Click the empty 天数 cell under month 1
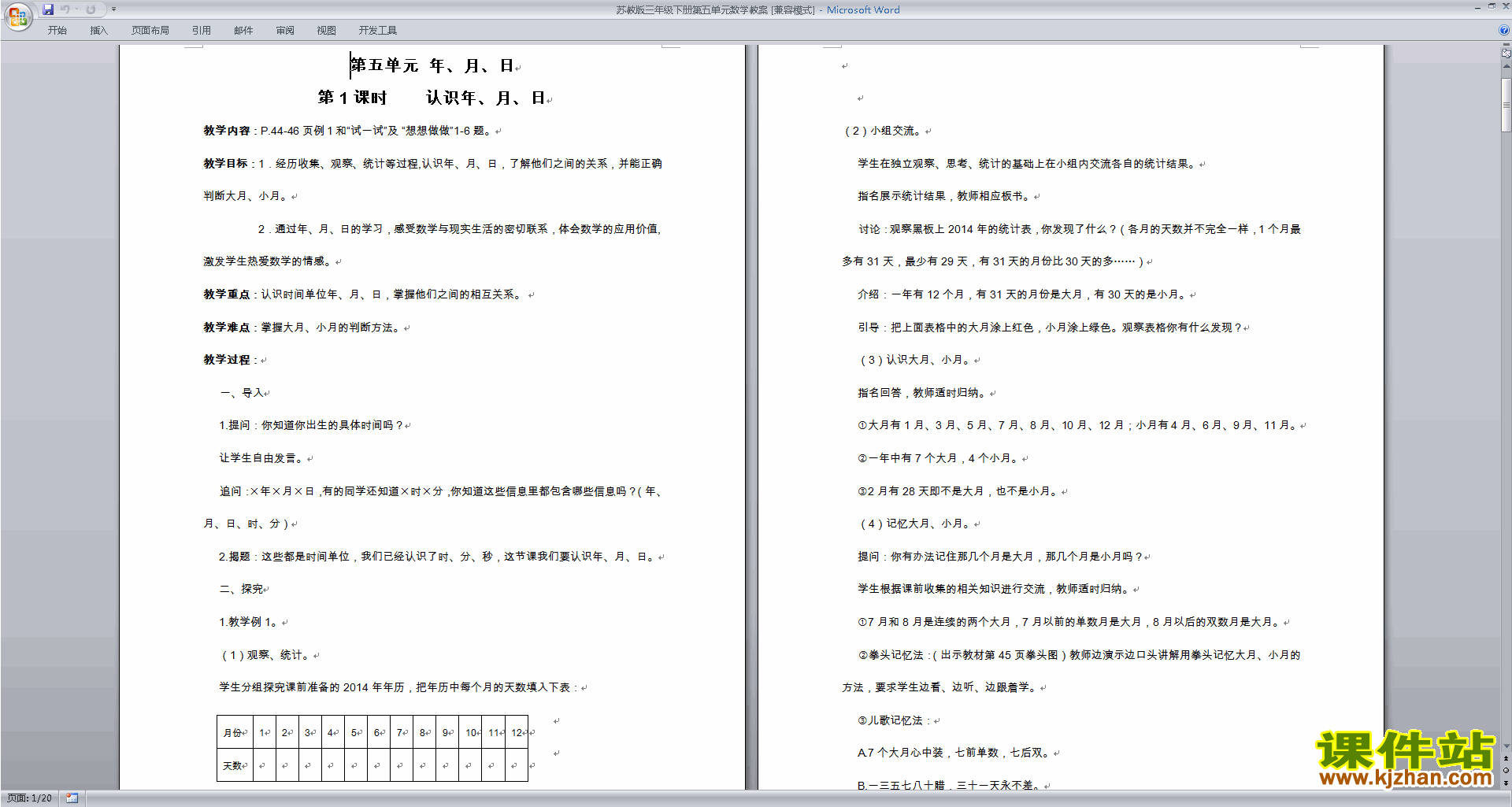Screen dimensions: 1512x807 265,765
